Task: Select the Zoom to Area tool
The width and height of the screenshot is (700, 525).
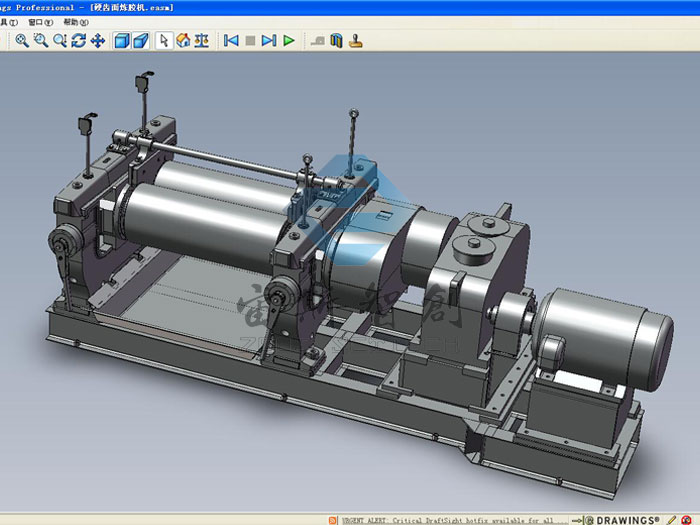Action: [41, 41]
